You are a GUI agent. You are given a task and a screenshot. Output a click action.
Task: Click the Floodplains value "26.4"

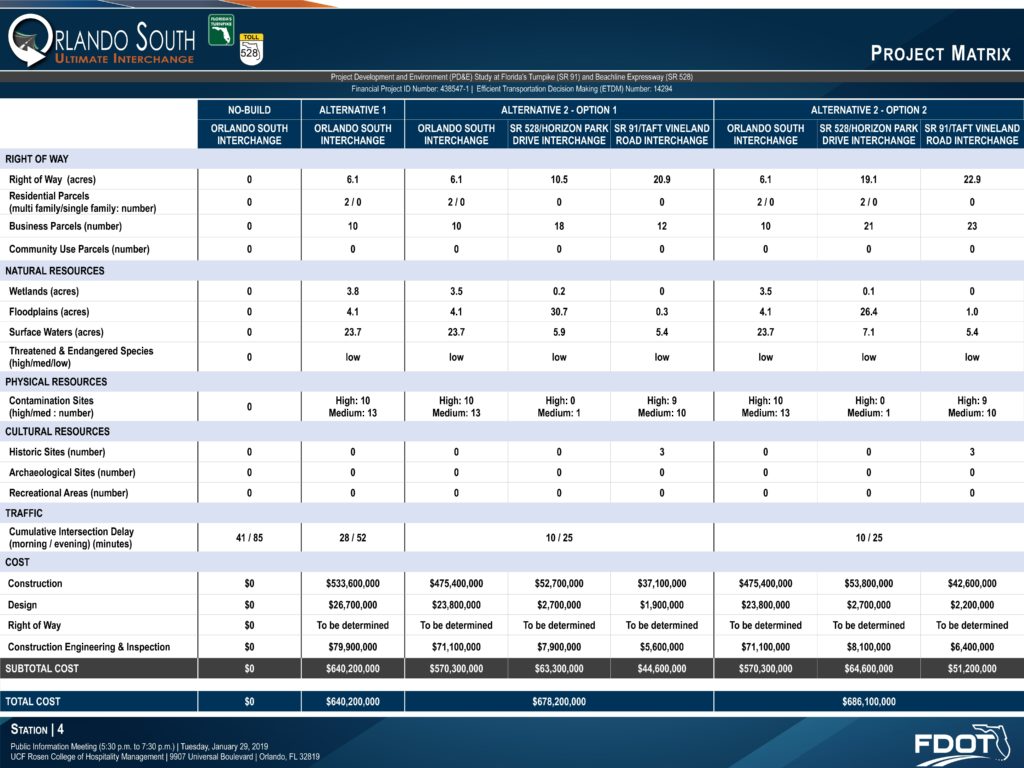coord(869,312)
